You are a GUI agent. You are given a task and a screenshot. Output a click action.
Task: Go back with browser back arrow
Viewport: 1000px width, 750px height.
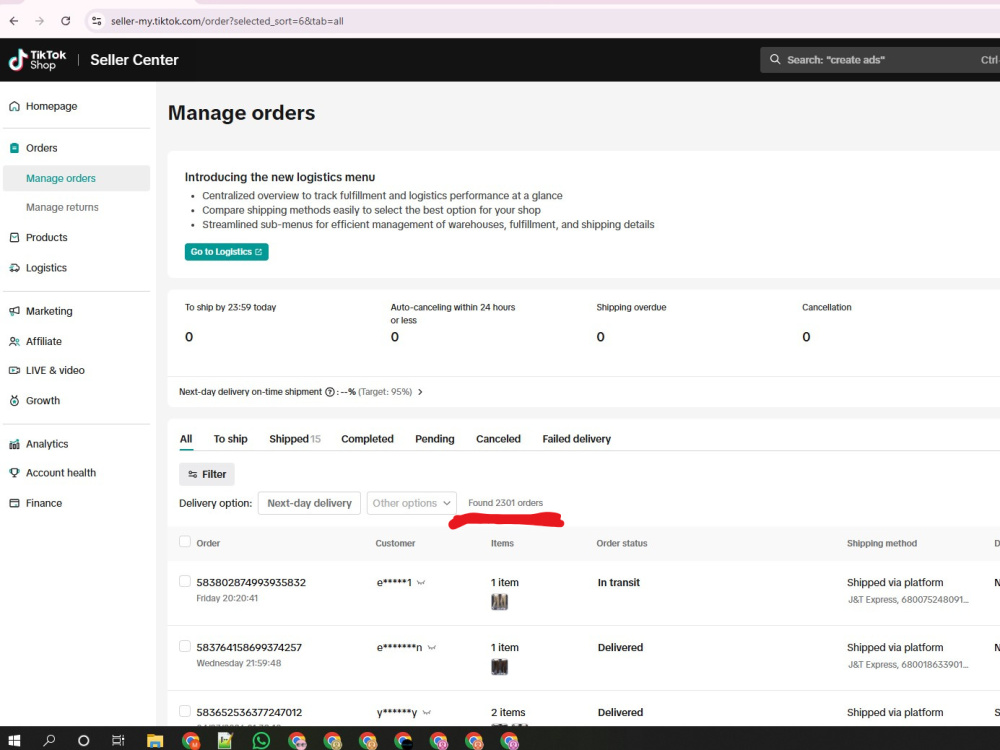[14, 21]
